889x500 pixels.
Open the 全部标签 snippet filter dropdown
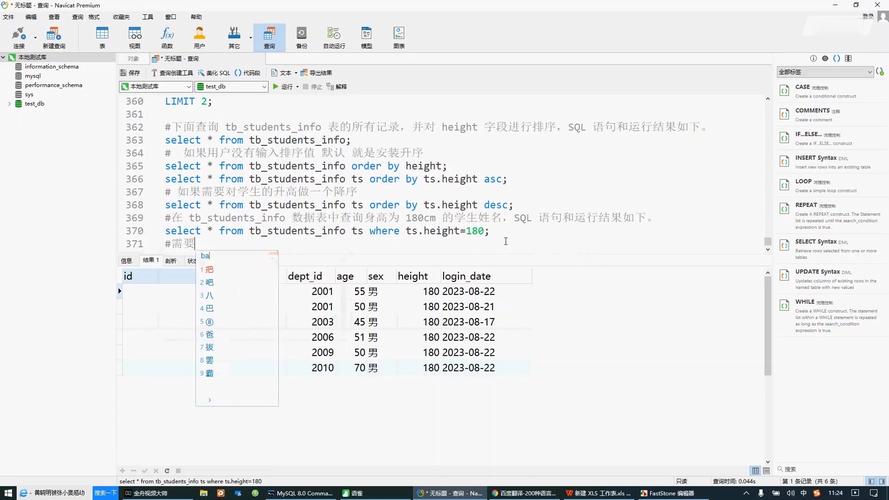tap(825, 72)
